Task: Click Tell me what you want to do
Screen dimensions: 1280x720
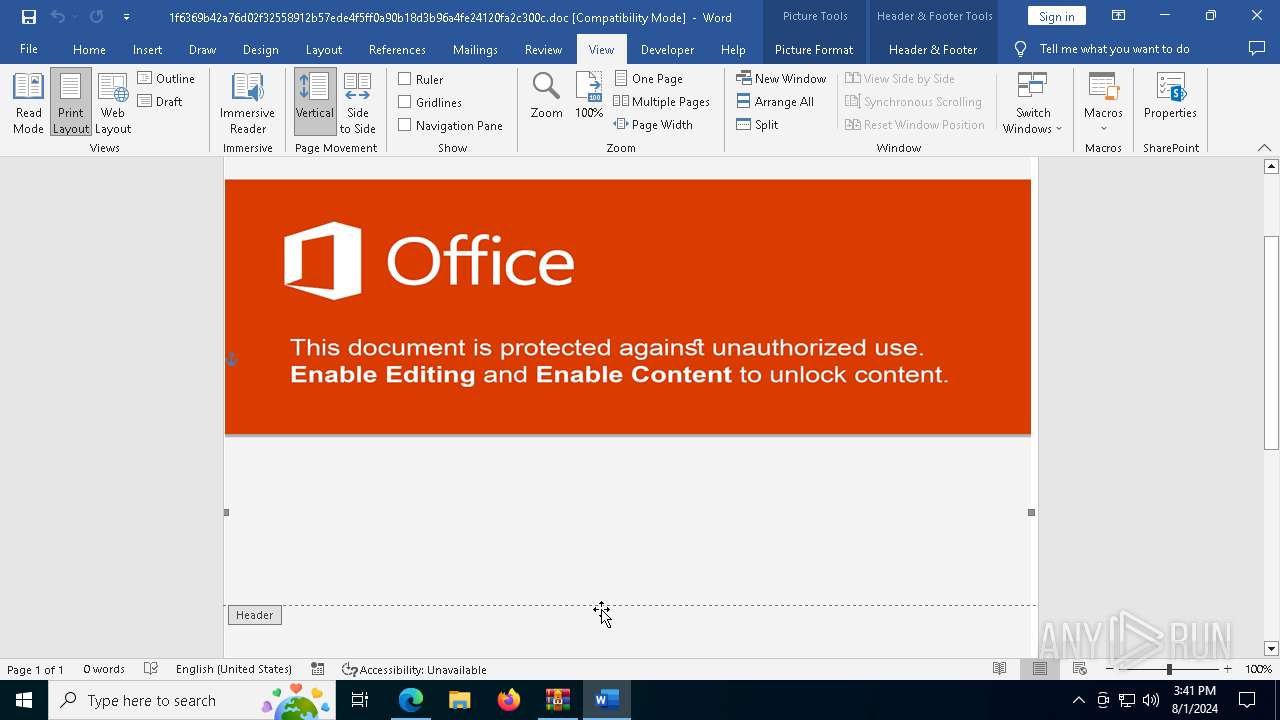Action: (1102, 49)
